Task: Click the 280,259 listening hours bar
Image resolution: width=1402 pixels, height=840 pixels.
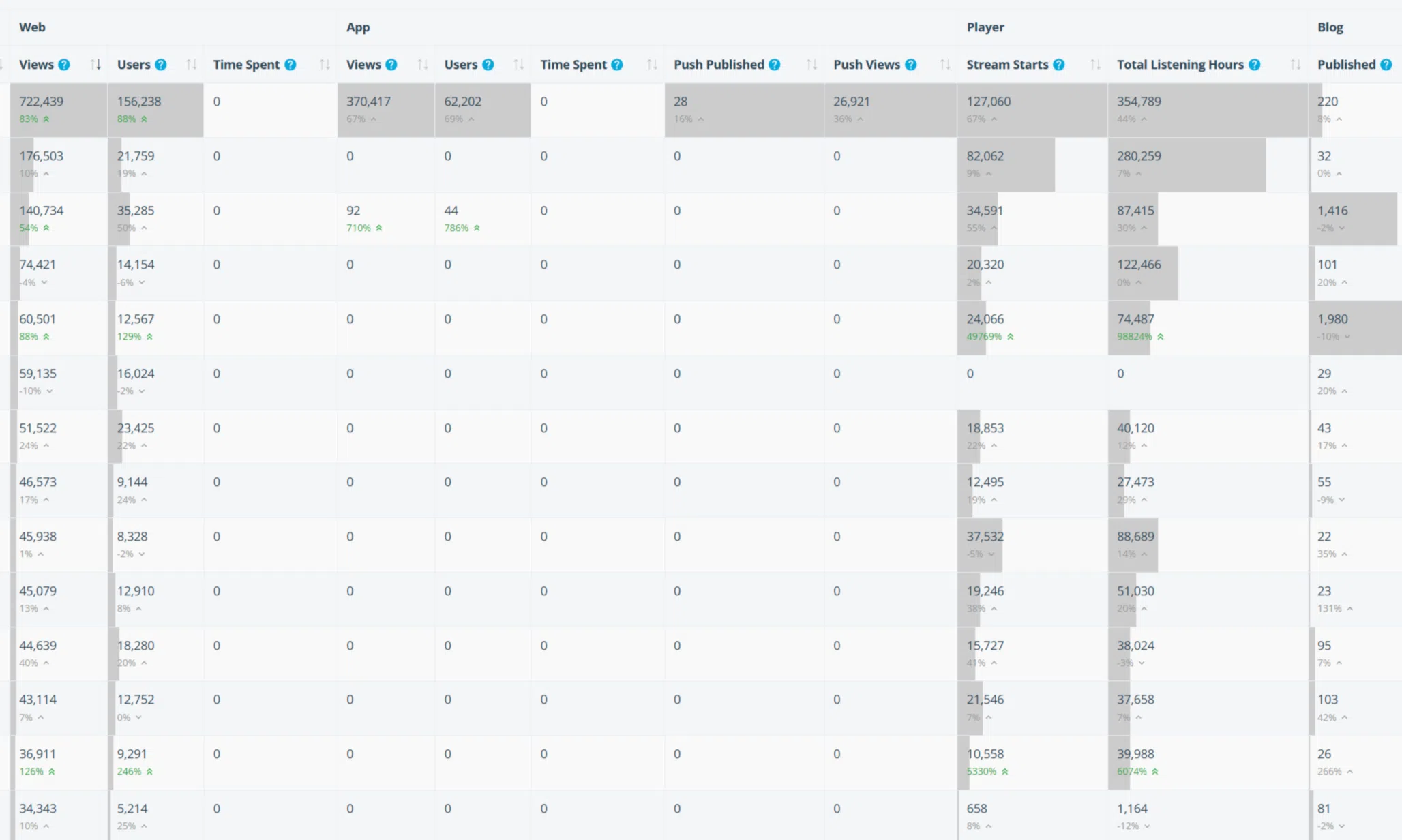Action: point(1187,164)
